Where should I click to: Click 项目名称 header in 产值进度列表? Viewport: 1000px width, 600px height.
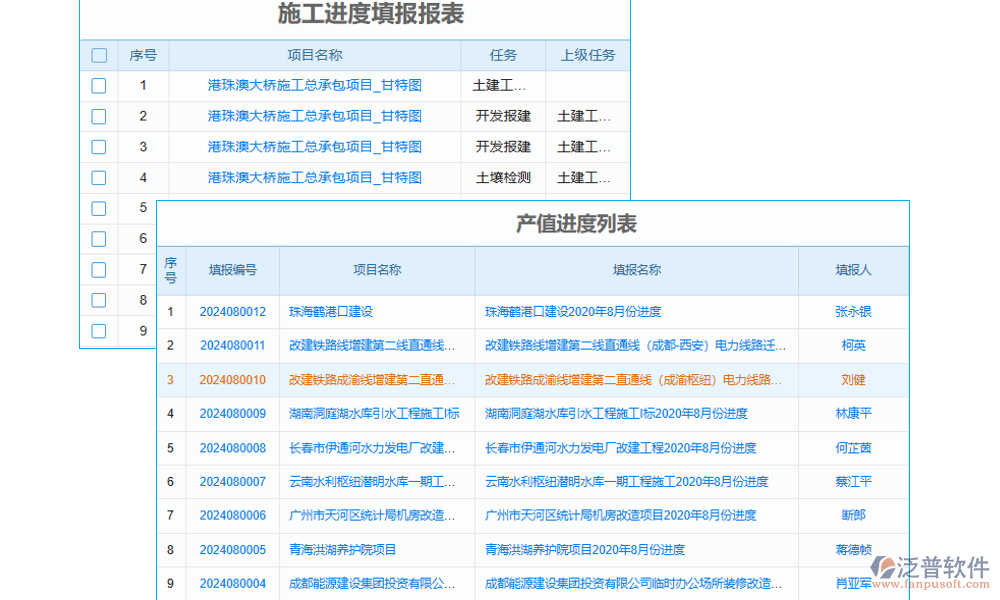pos(377,270)
